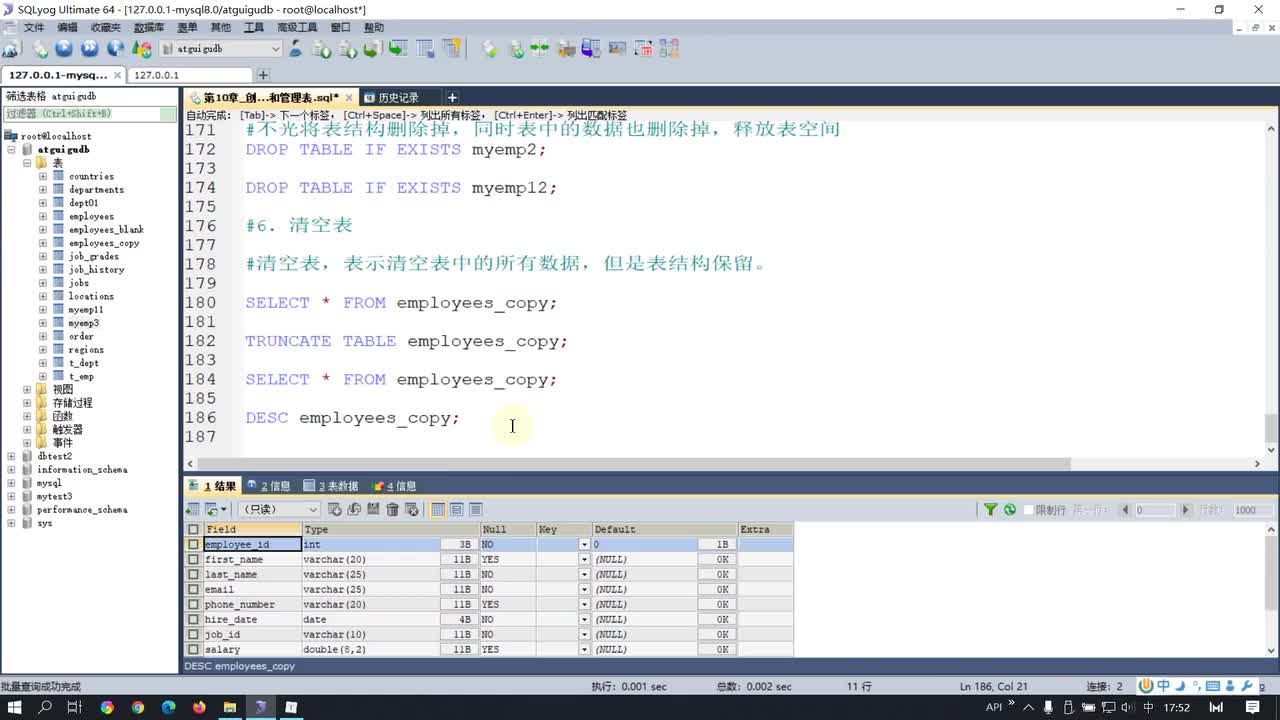
Task: Open the Key dropdown for employee_id row
Action: click(x=584, y=545)
